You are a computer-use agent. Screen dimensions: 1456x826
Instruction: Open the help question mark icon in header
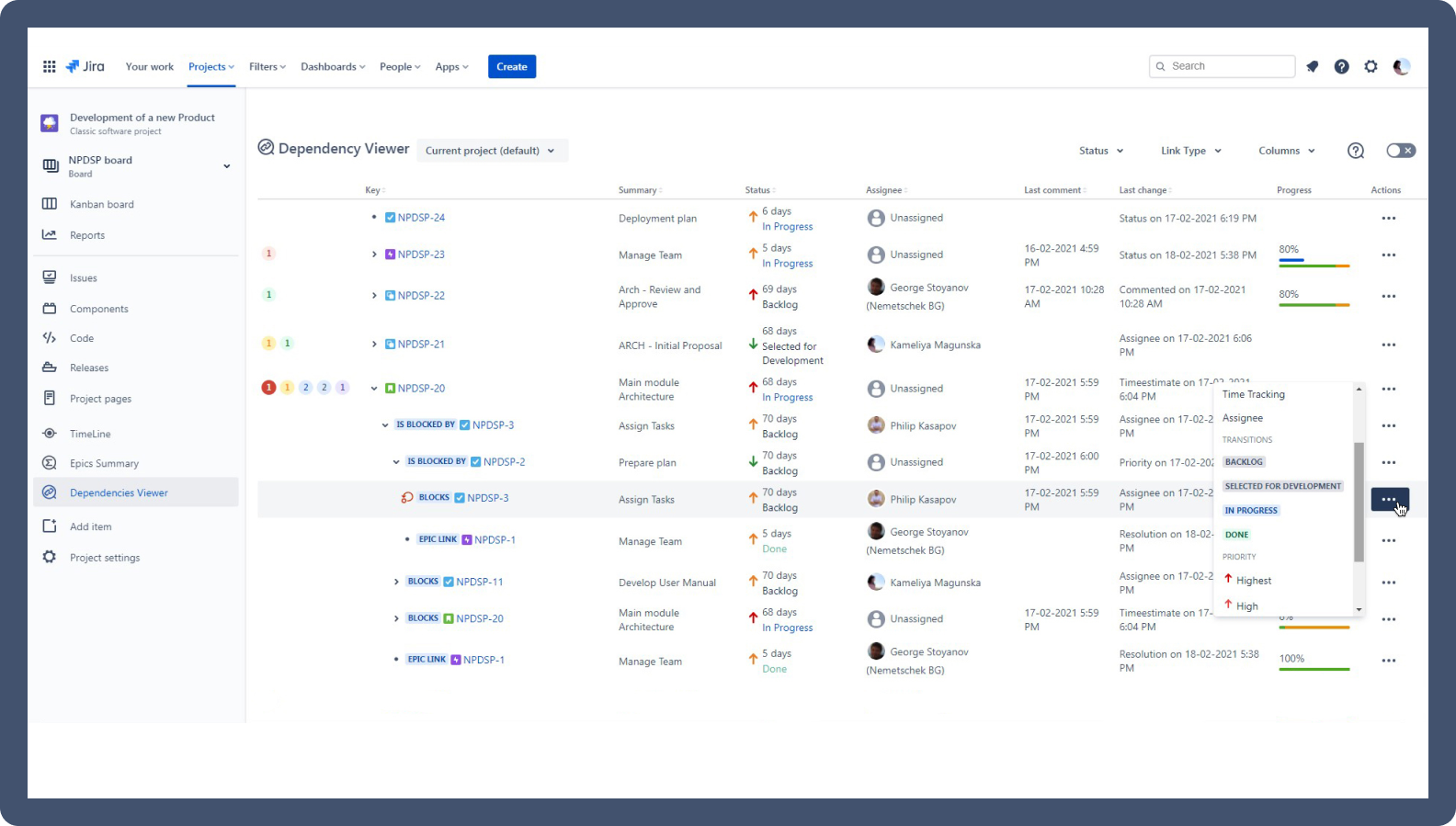[x=1342, y=66]
